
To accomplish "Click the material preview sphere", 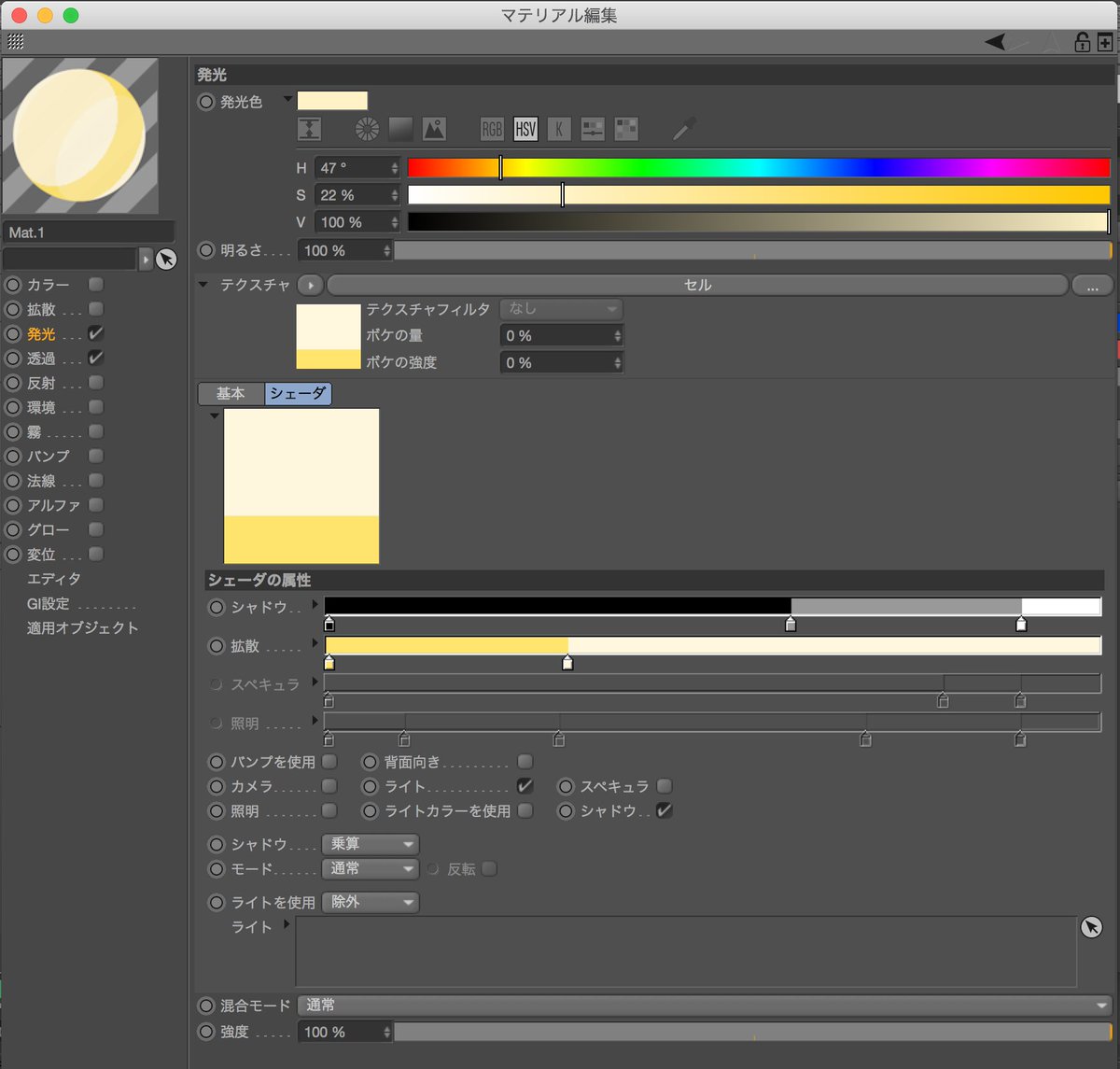I will click(80, 135).
